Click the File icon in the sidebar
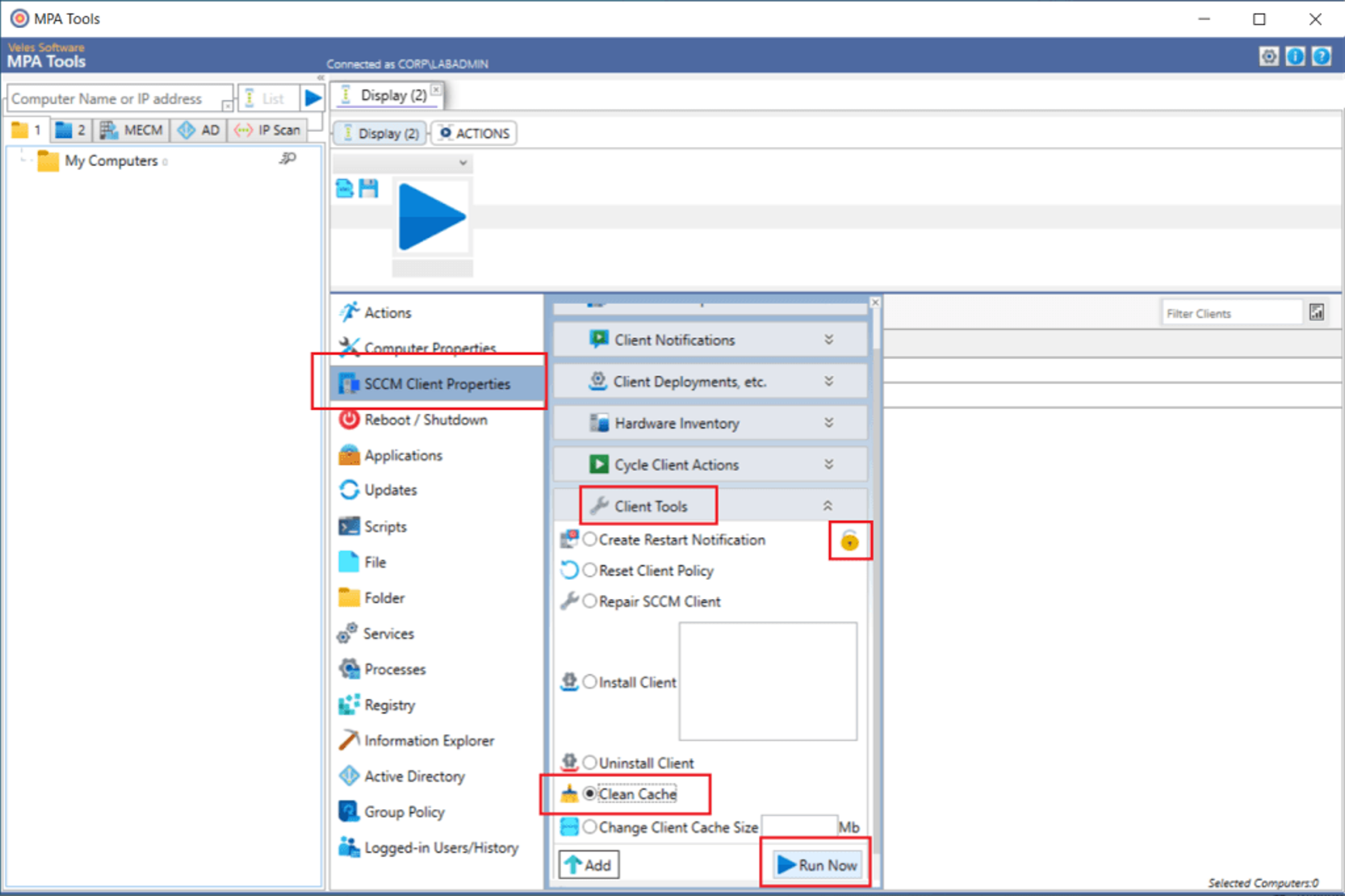This screenshot has width=1345, height=896. 349,562
